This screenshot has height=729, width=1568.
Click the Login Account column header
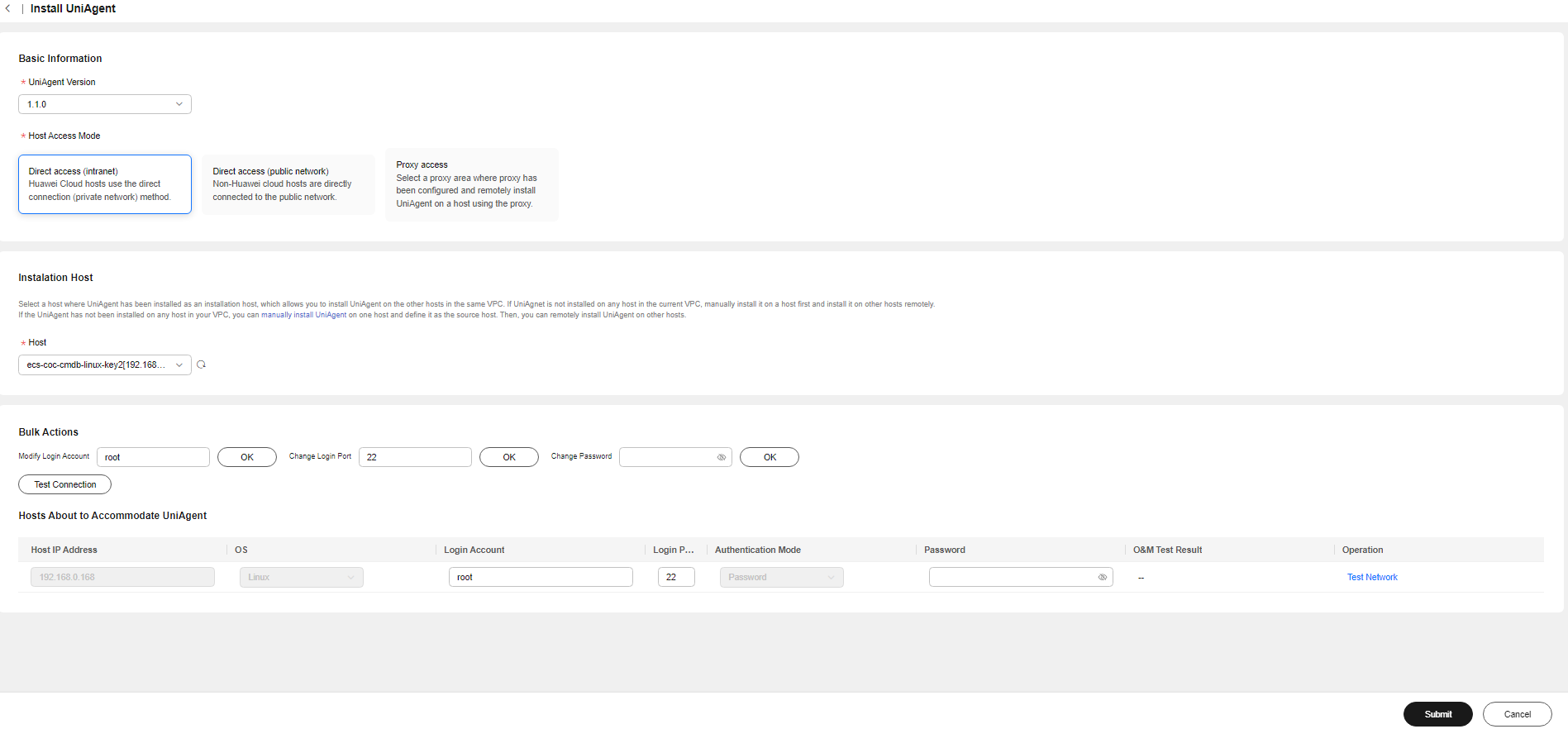pos(474,550)
